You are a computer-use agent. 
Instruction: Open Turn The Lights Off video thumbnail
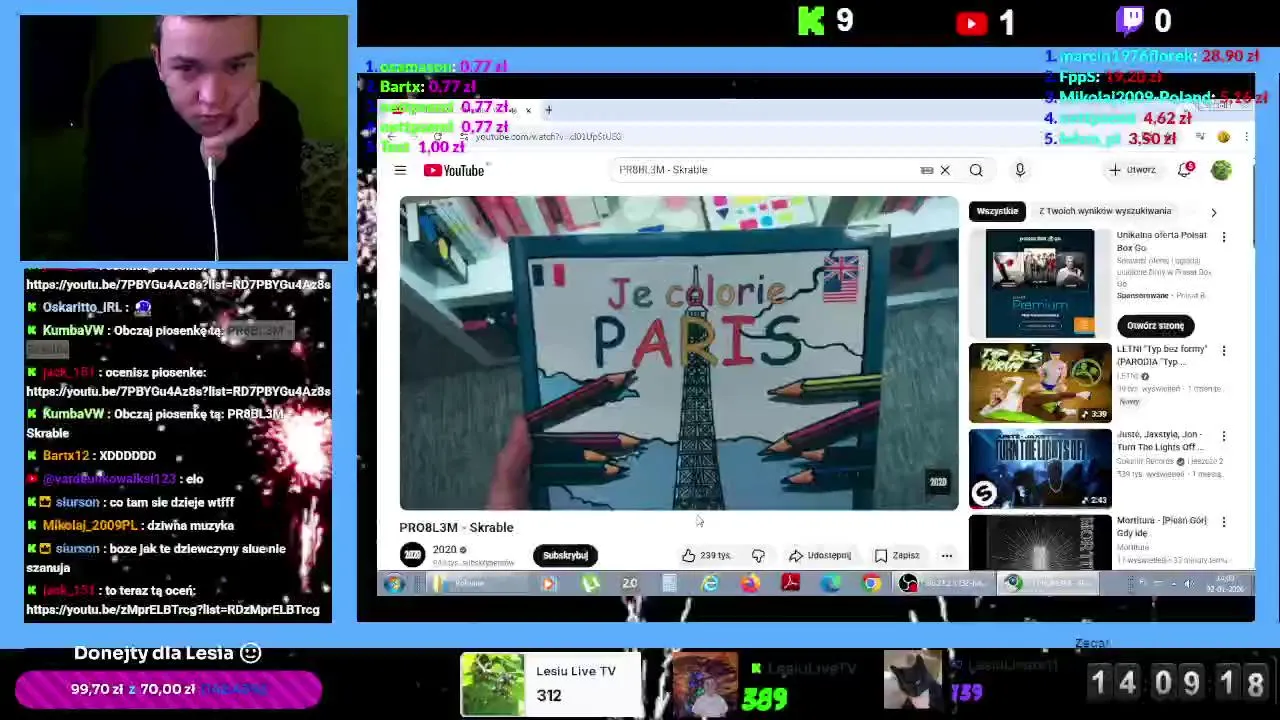point(1040,468)
